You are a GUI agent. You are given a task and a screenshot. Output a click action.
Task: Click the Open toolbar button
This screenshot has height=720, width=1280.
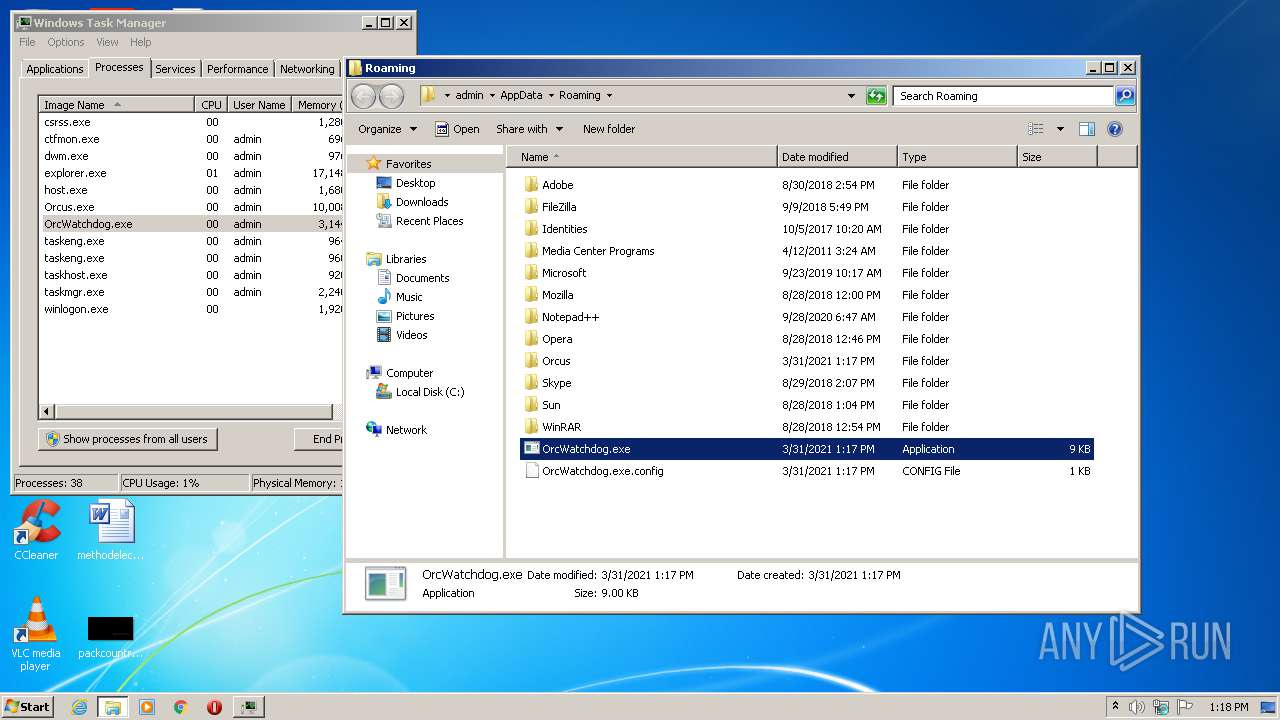457,129
